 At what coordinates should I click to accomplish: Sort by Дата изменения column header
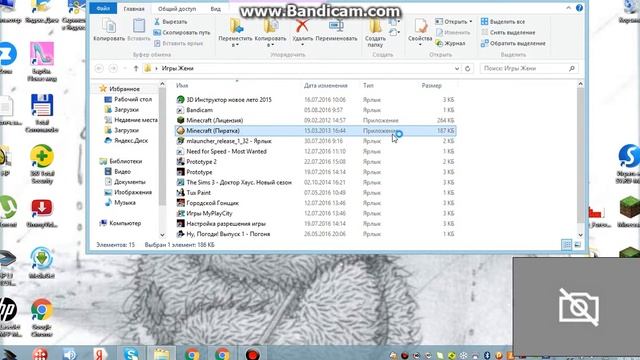[325, 86]
